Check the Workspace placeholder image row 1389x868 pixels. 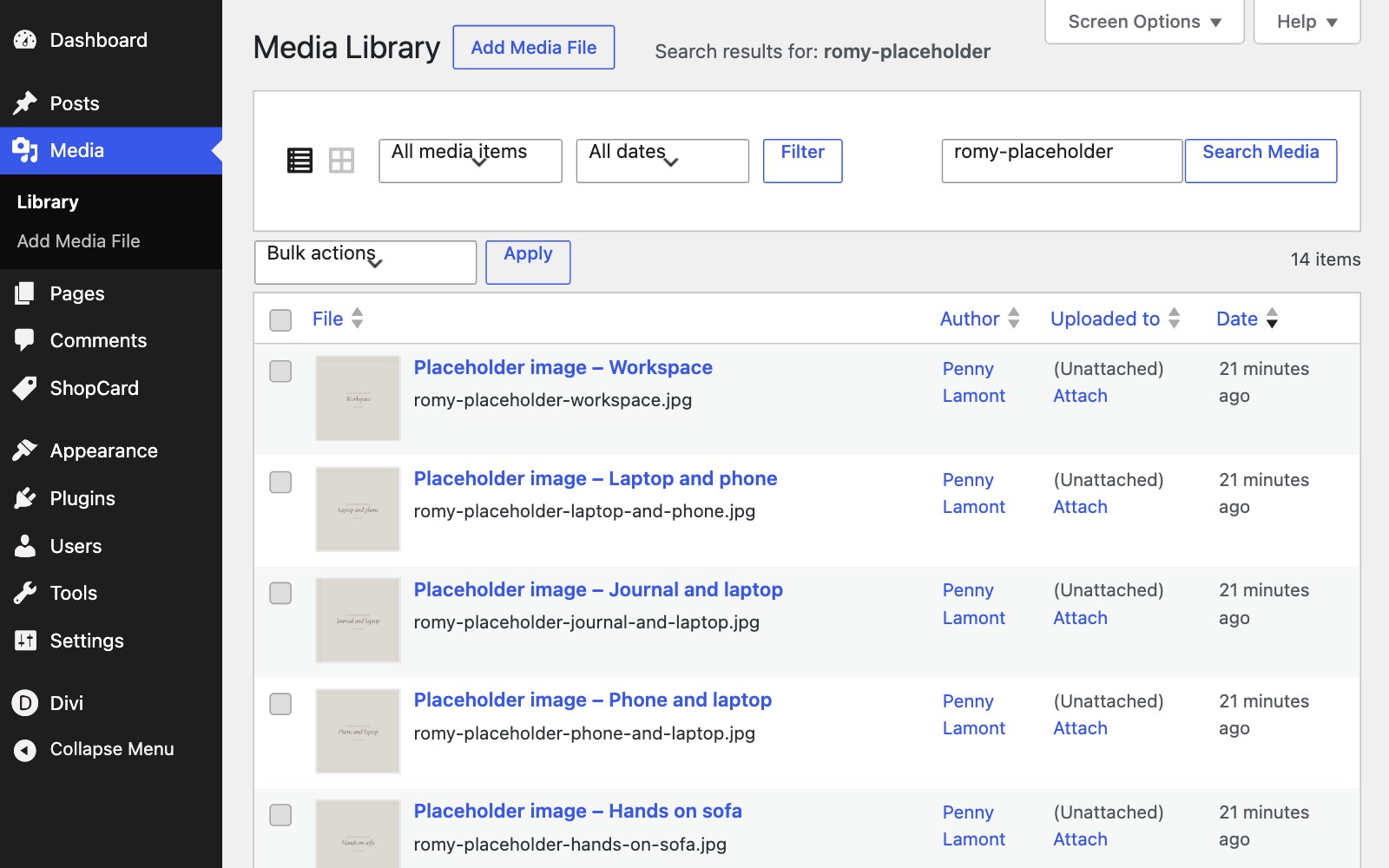point(280,372)
